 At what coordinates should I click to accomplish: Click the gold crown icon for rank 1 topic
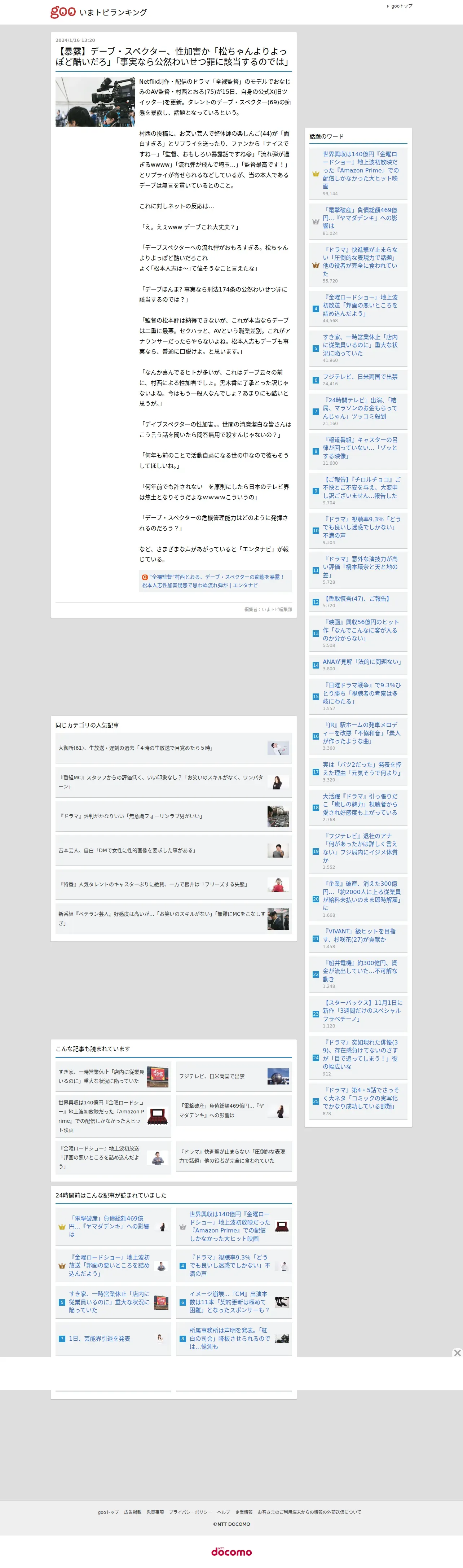pos(316,174)
